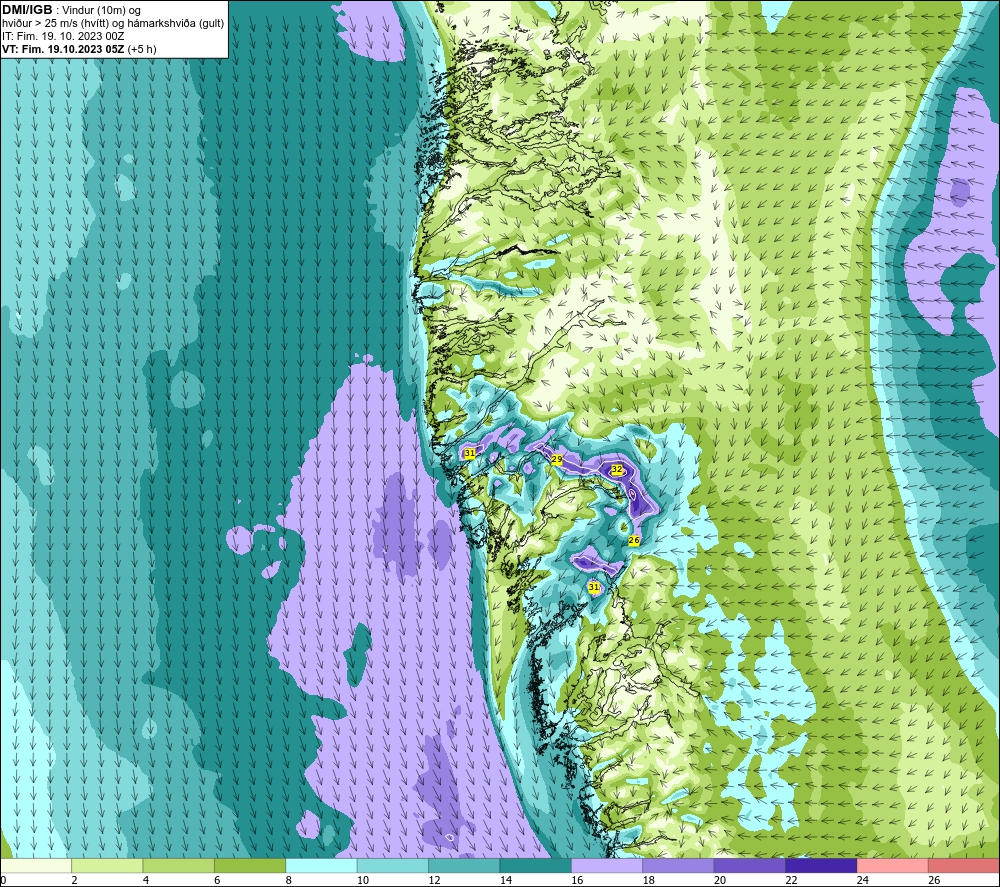Click the 10–12 m/s turquoise swatch
Image resolution: width=1000 pixels, height=887 pixels.
[x=393, y=866]
